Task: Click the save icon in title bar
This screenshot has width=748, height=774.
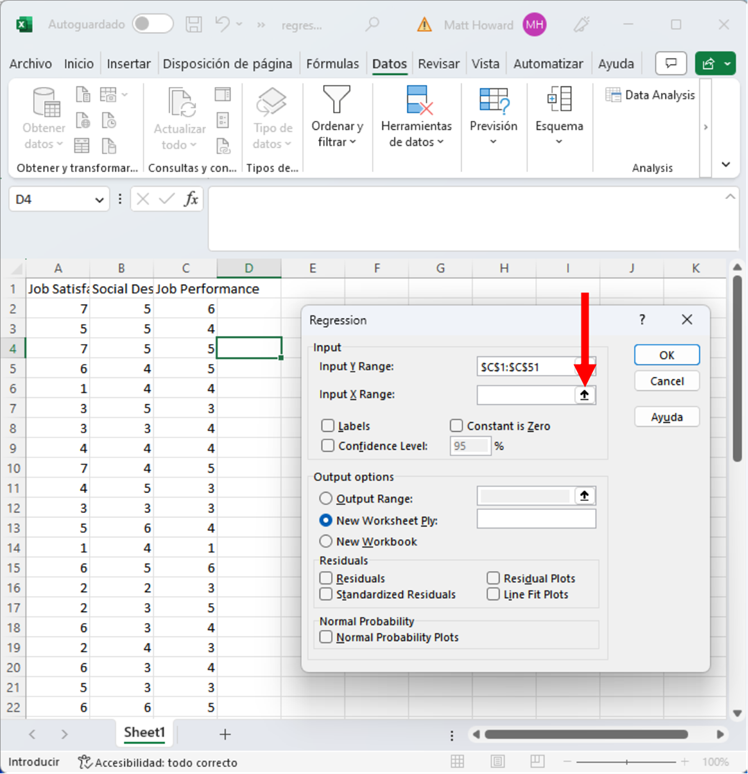Action: [194, 24]
